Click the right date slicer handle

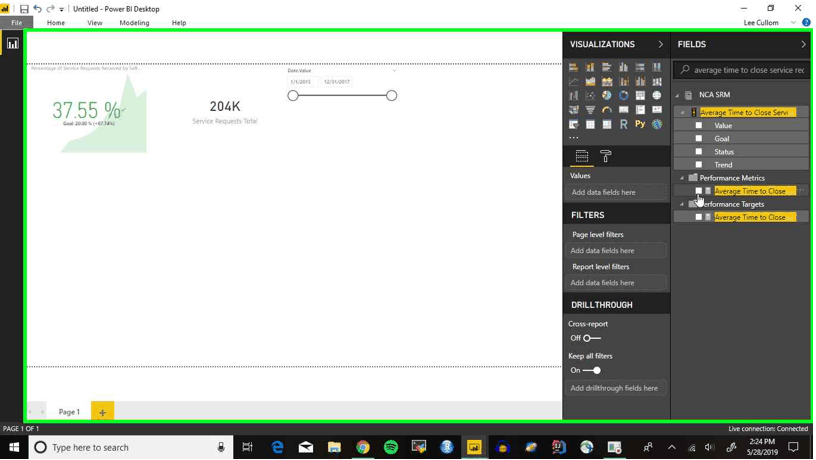coord(391,96)
